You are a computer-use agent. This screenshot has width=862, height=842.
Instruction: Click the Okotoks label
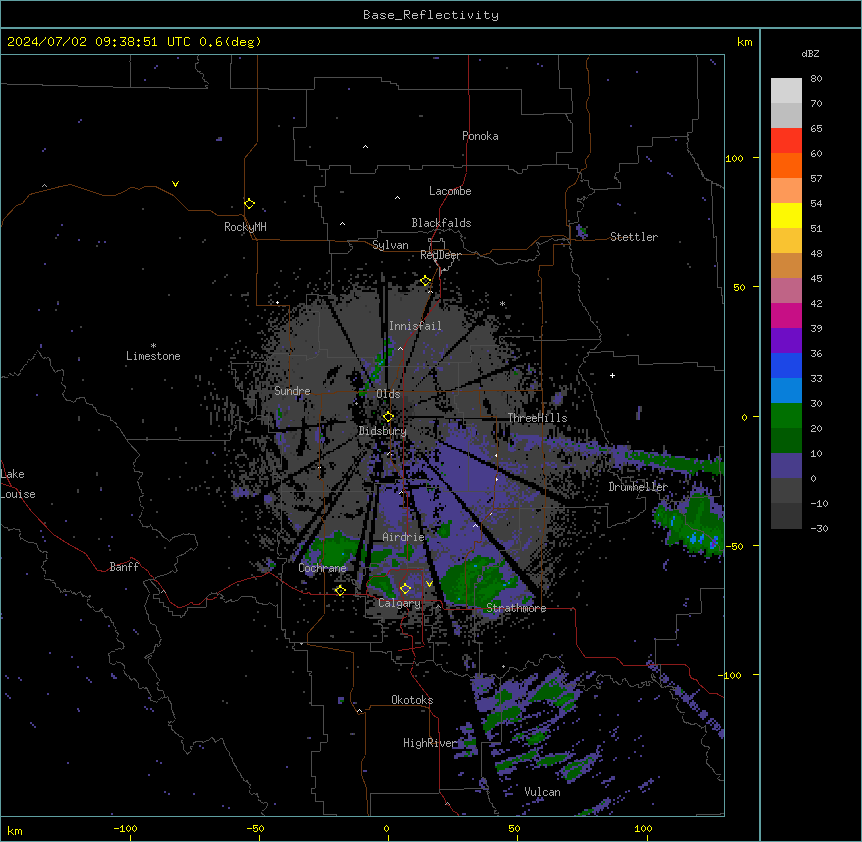412,700
